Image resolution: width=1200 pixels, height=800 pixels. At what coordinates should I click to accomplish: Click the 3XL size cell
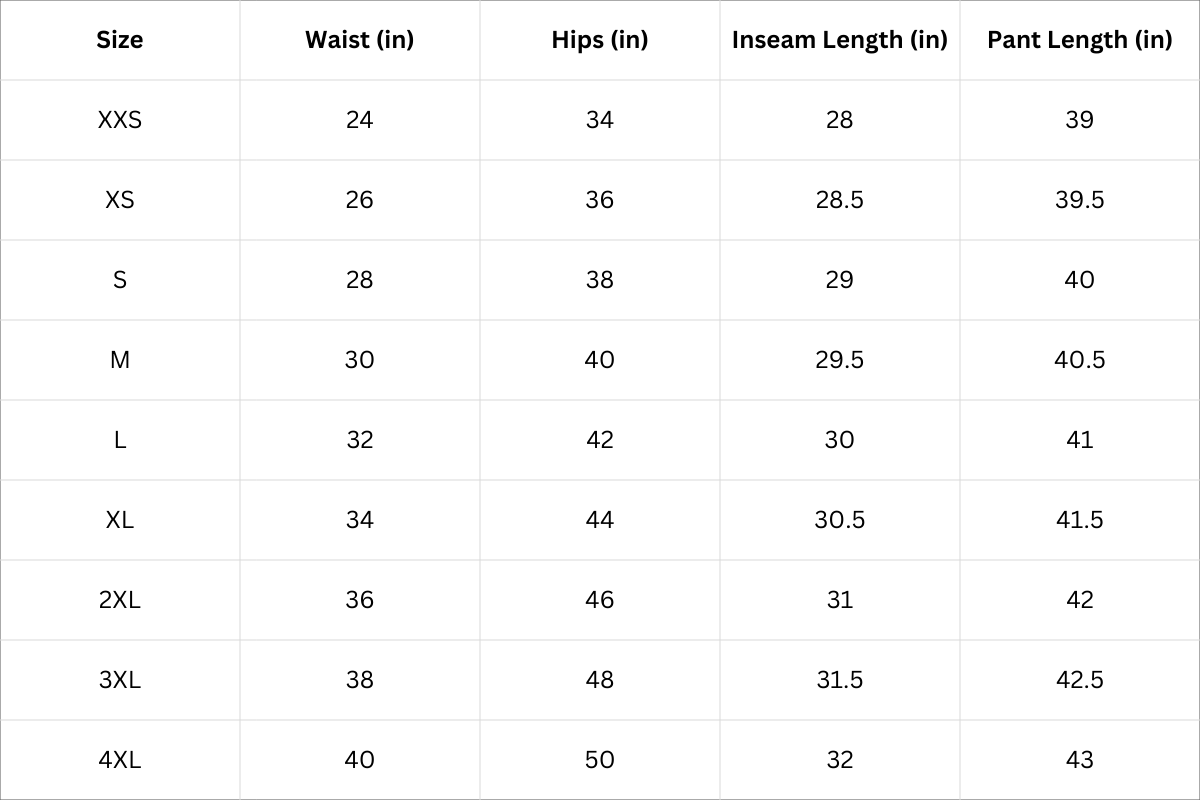pyautogui.click(x=120, y=680)
